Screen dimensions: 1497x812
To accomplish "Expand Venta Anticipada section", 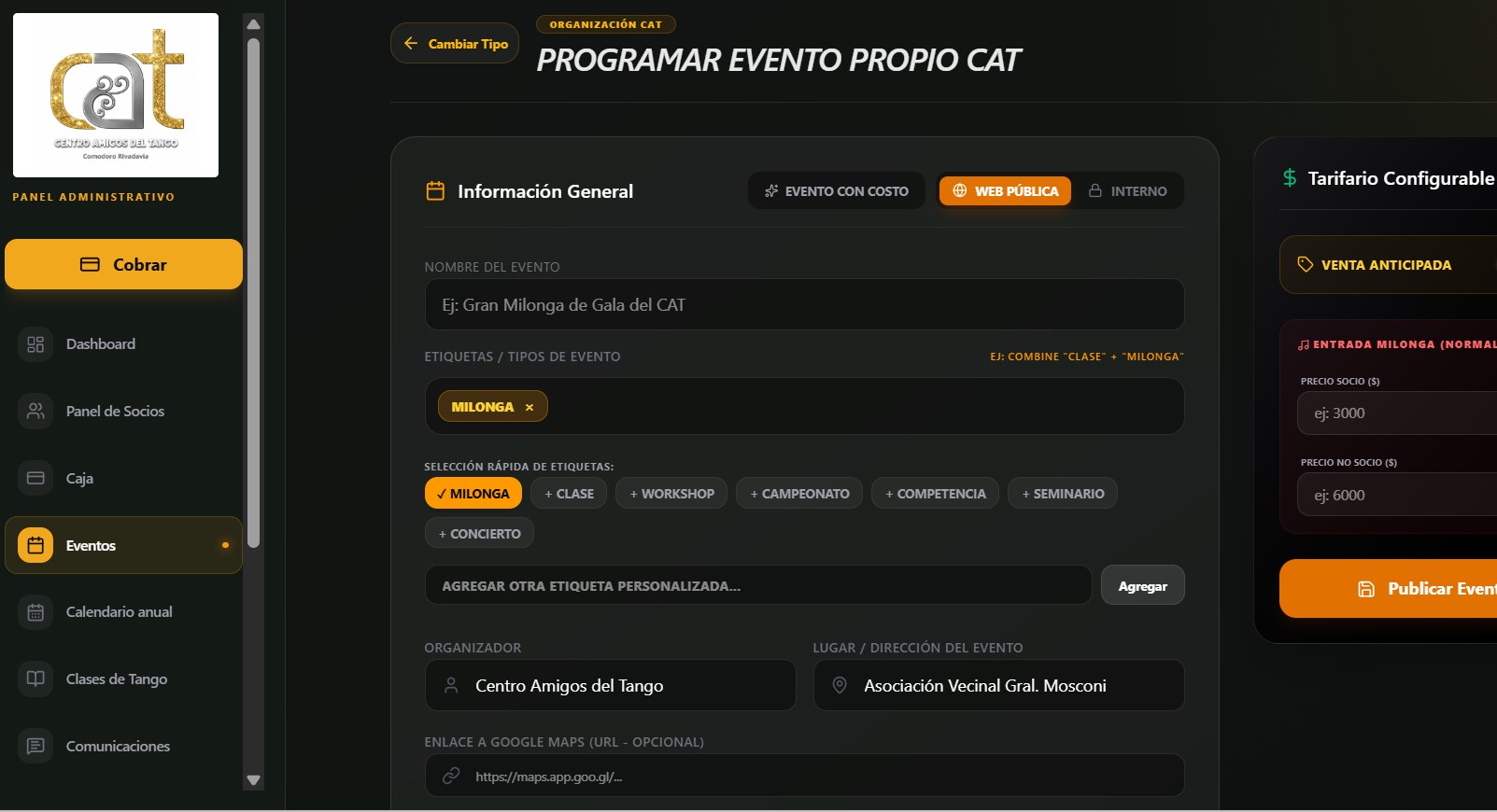I will (1388, 264).
